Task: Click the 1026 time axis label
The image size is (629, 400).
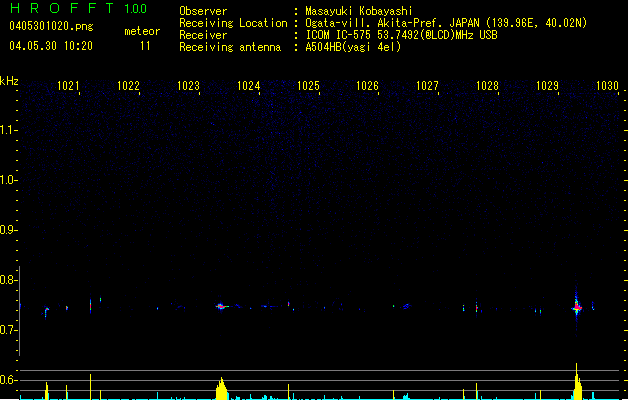Action: pyautogui.click(x=367, y=85)
